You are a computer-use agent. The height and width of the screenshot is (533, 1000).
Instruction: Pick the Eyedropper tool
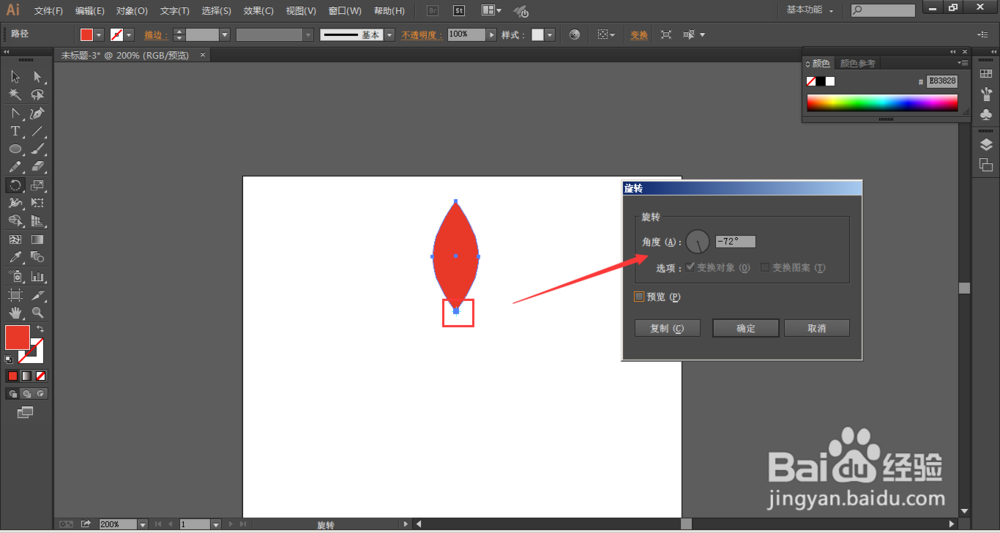[15, 258]
